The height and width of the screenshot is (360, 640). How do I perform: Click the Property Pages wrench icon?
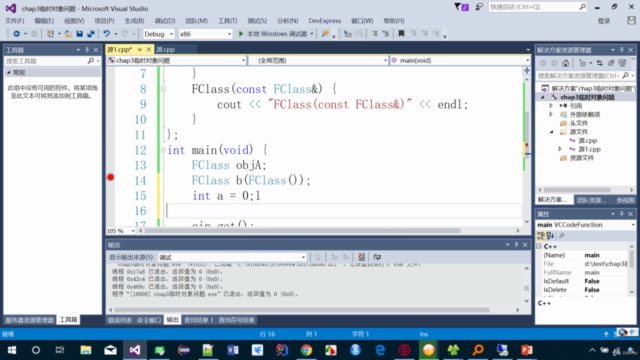(x=562, y=236)
